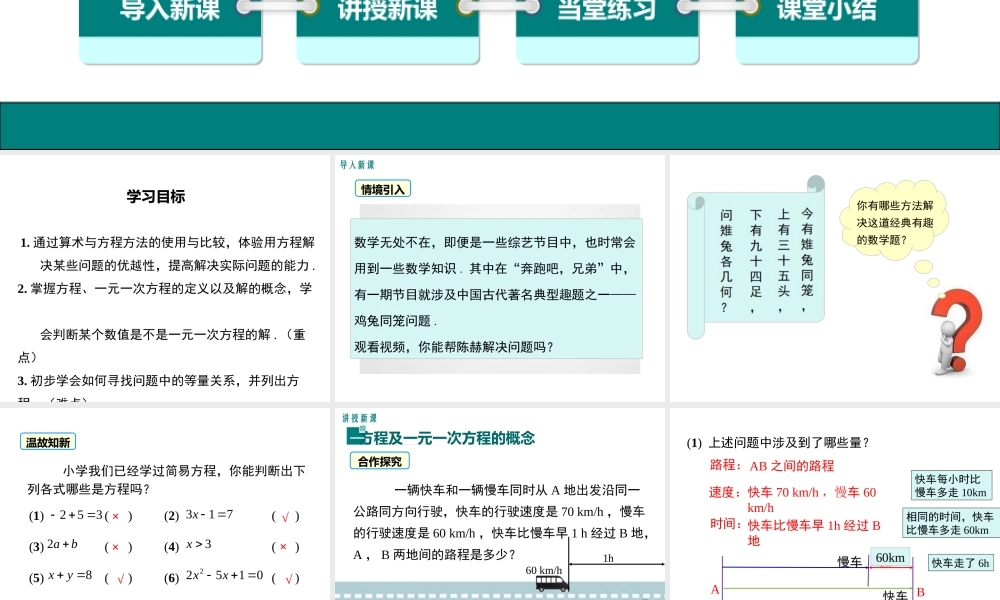This screenshot has width=1000, height=600.
Task: Click the 1h arrow label above the road
Action: coord(608,559)
